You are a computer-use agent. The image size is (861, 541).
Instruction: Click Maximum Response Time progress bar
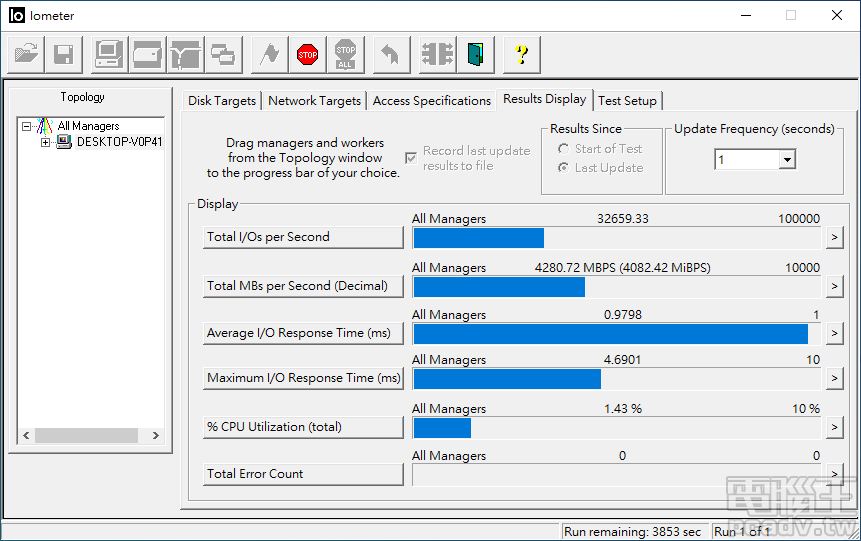(617, 379)
